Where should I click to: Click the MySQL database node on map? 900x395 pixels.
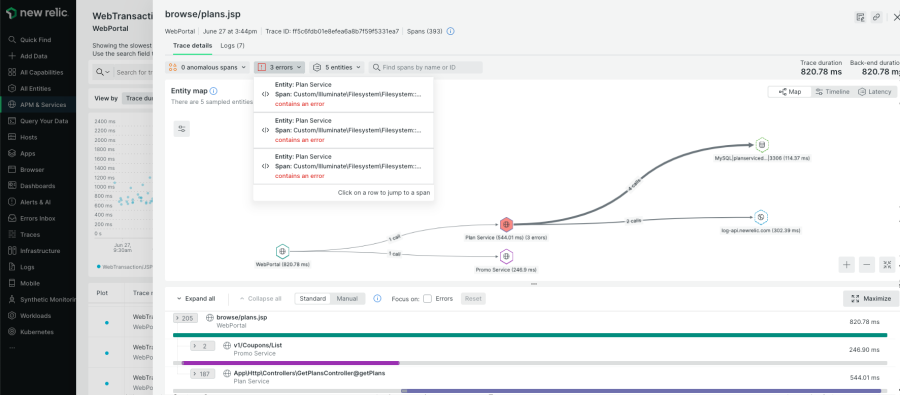[x=762, y=145]
